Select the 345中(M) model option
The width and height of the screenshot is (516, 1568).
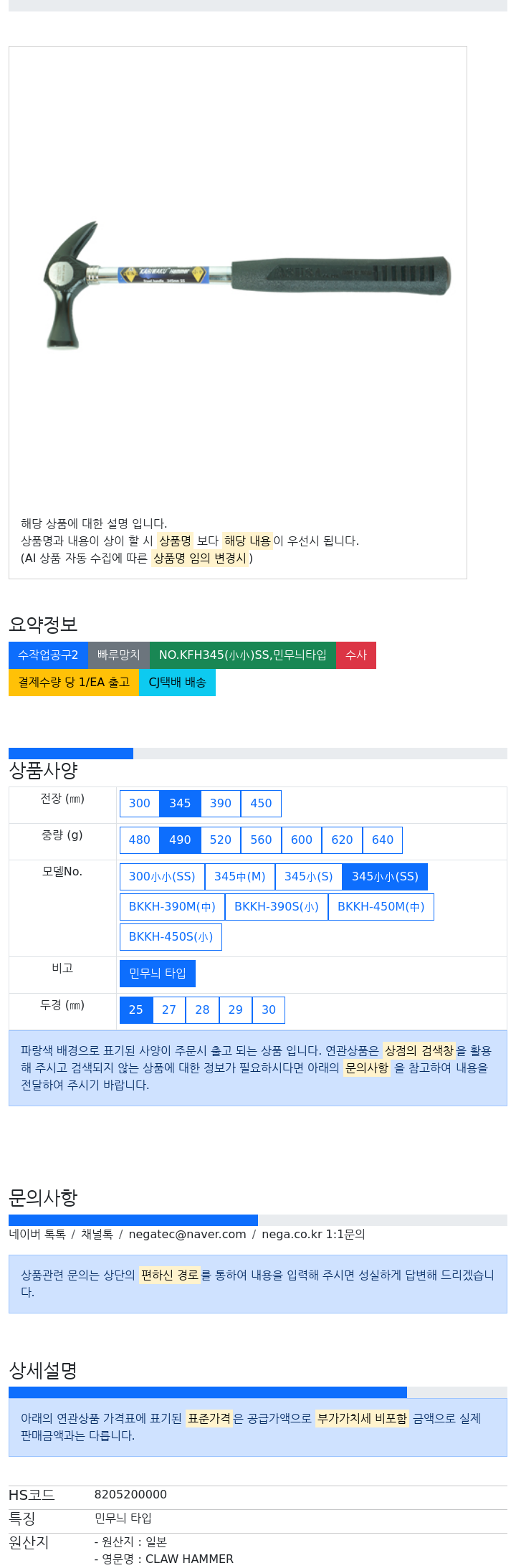point(240,876)
